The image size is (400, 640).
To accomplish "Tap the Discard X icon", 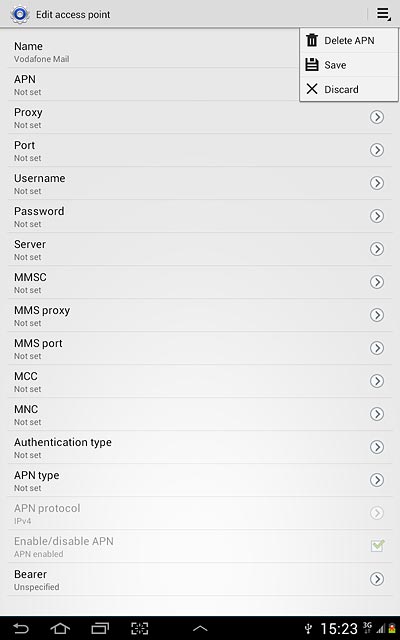I will pyautogui.click(x=312, y=89).
